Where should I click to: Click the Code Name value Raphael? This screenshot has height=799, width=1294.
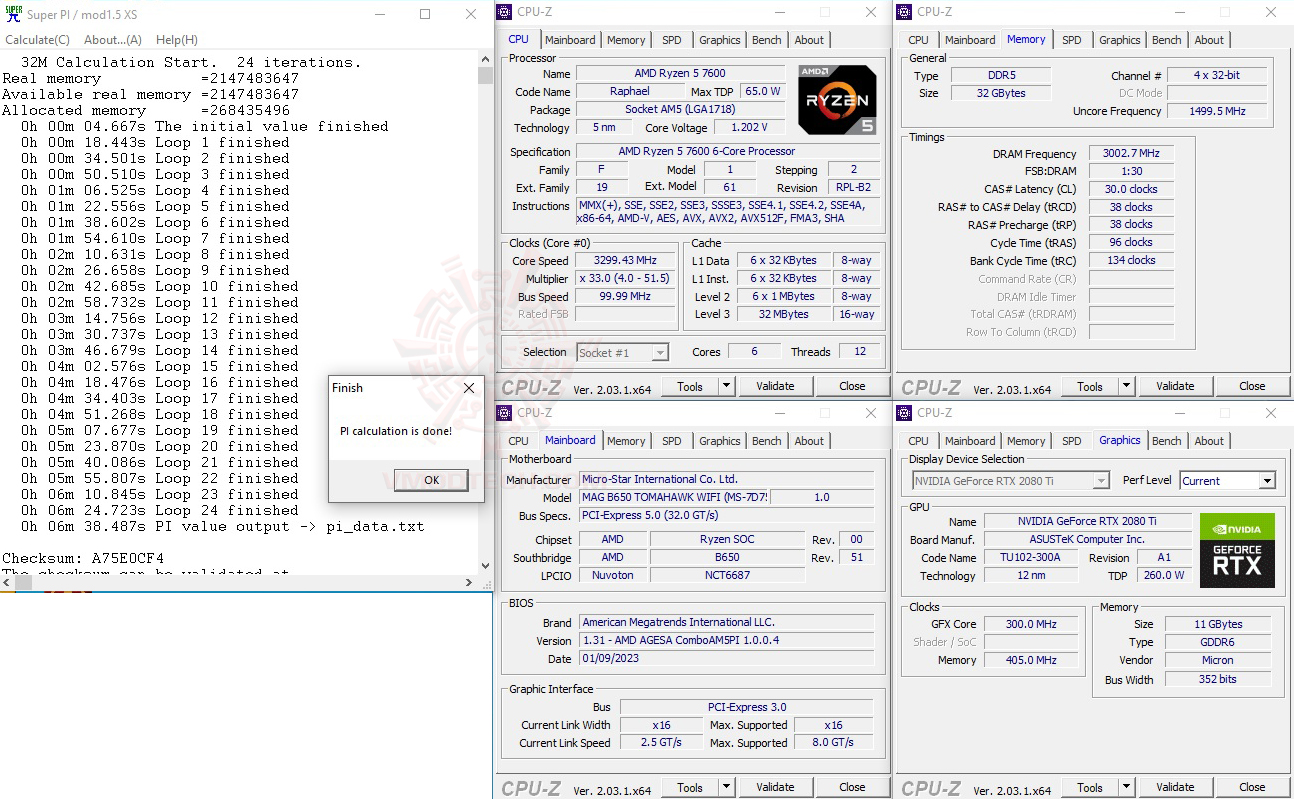630,91
